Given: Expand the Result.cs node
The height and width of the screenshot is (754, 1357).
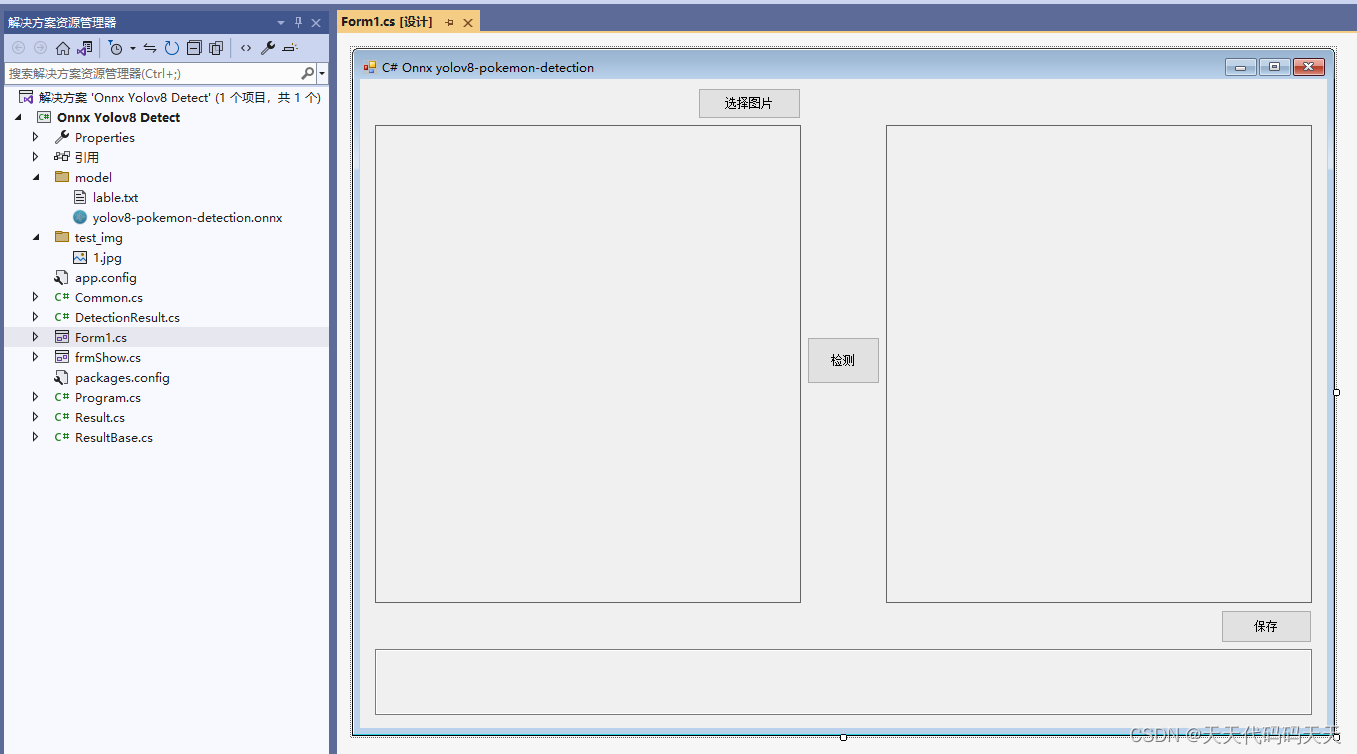Looking at the screenshot, I should point(36,417).
